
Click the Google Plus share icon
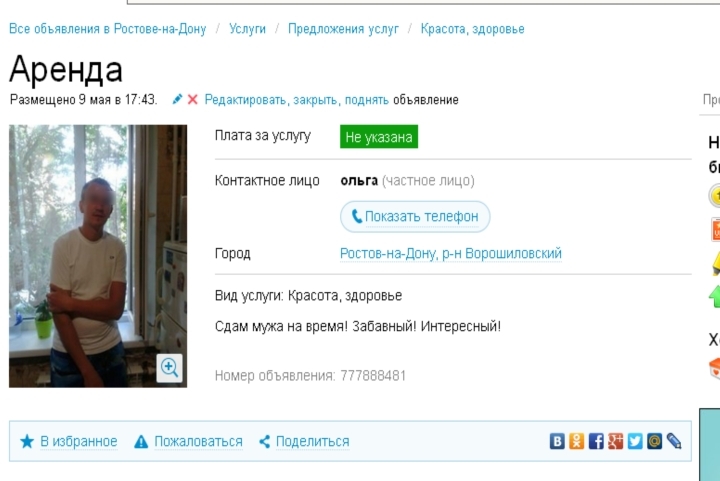click(615, 441)
